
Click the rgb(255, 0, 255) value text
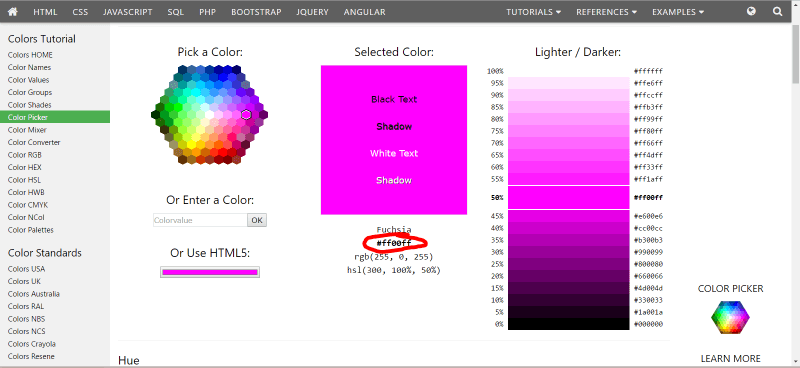coord(393,257)
